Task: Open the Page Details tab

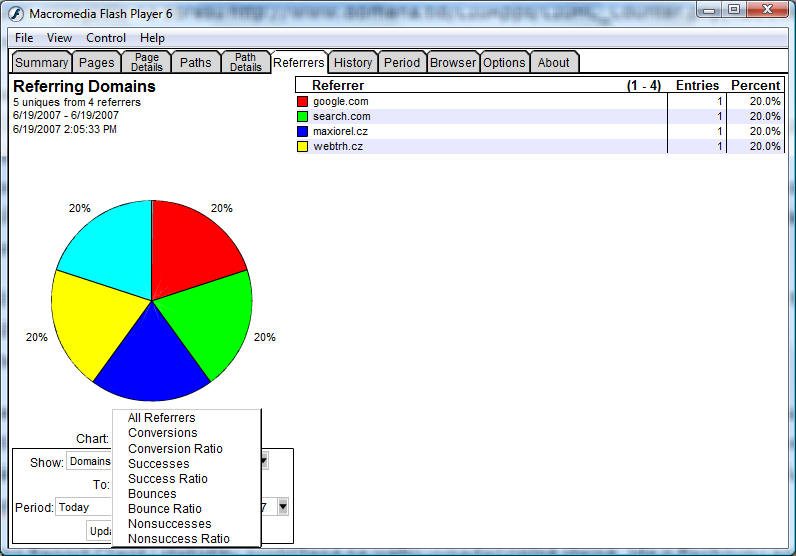Action: pos(147,62)
